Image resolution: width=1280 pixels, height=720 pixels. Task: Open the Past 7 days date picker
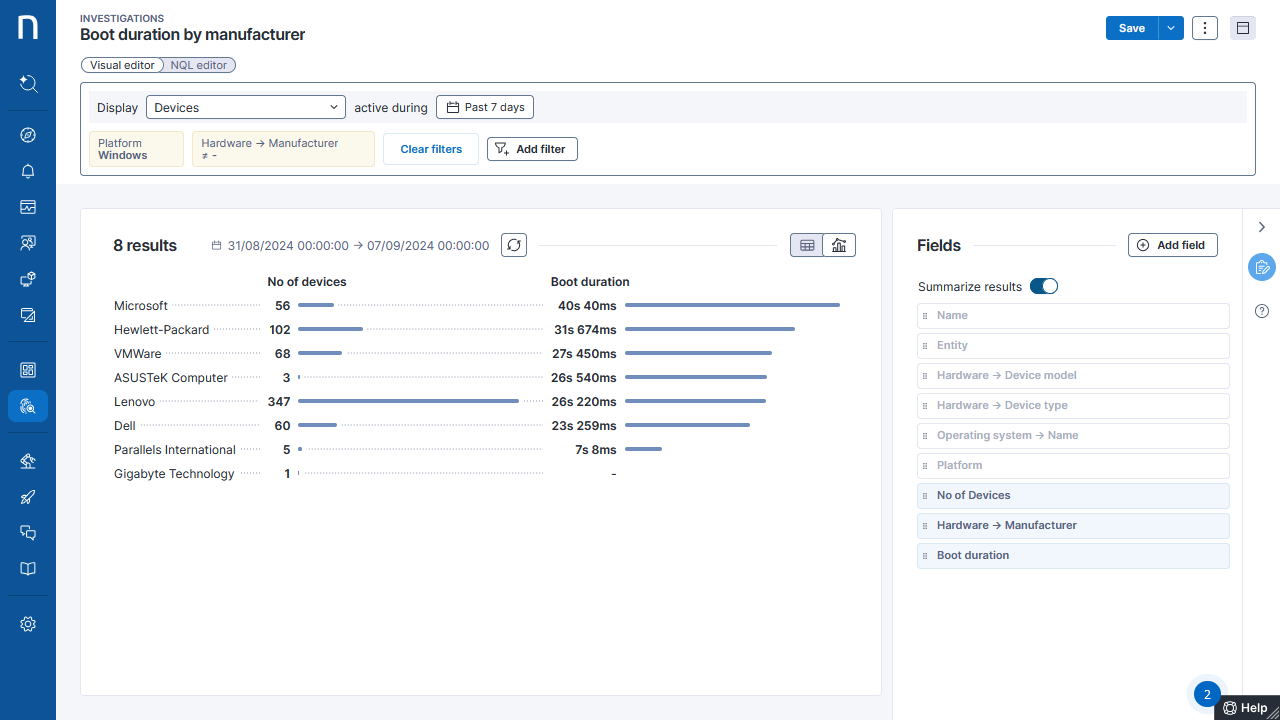pyautogui.click(x=485, y=107)
